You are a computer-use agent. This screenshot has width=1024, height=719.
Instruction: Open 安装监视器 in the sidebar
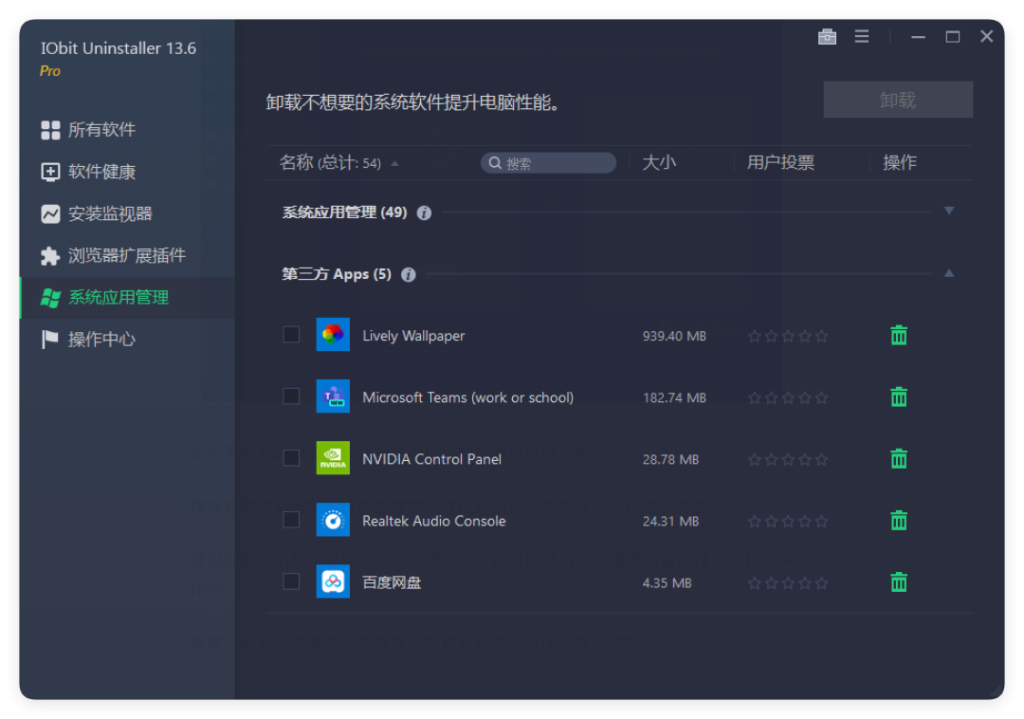(x=109, y=214)
